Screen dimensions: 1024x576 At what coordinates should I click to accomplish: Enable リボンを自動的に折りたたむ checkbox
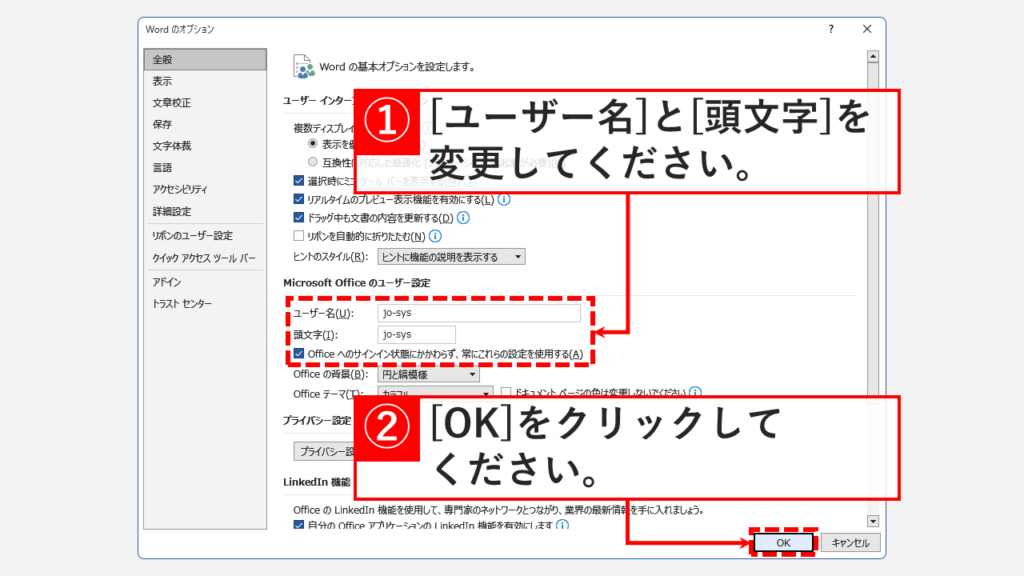coord(299,236)
